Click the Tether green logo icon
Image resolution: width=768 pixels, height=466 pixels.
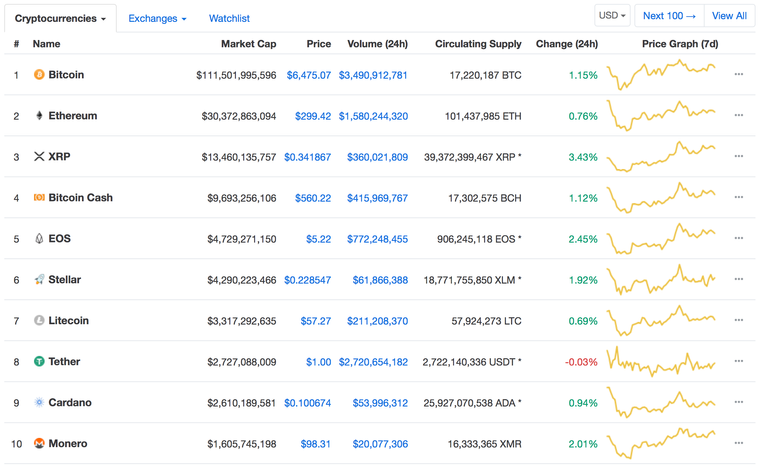(x=39, y=362)
